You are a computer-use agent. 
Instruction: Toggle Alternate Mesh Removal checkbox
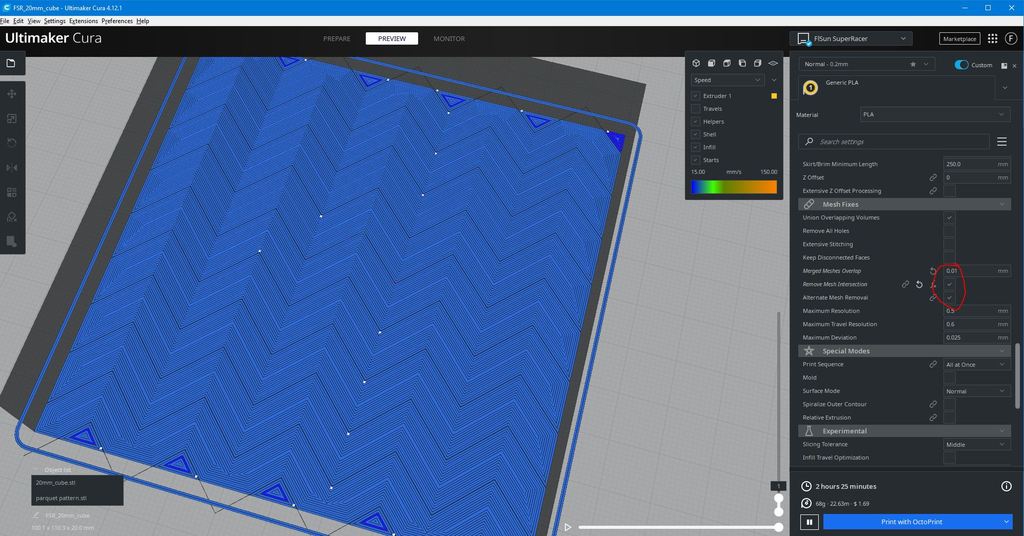point(950,298)
